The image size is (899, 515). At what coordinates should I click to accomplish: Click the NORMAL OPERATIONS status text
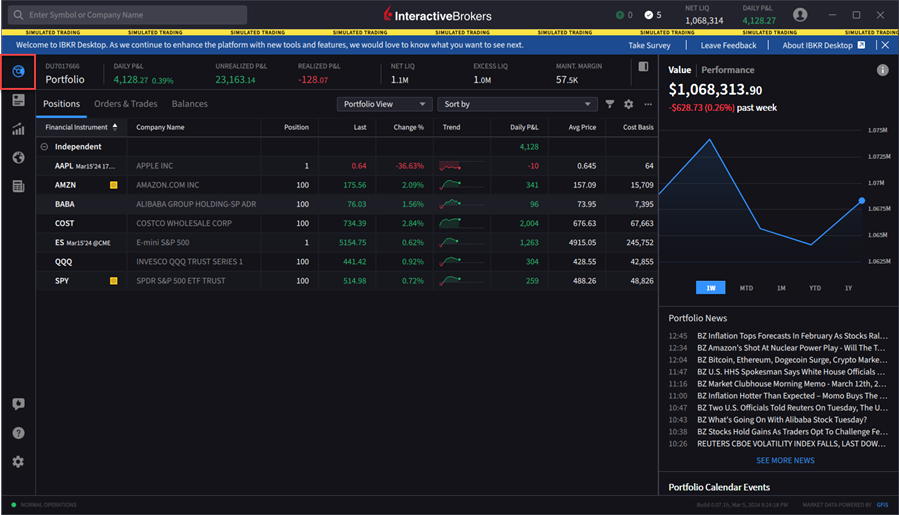(49, 505)
